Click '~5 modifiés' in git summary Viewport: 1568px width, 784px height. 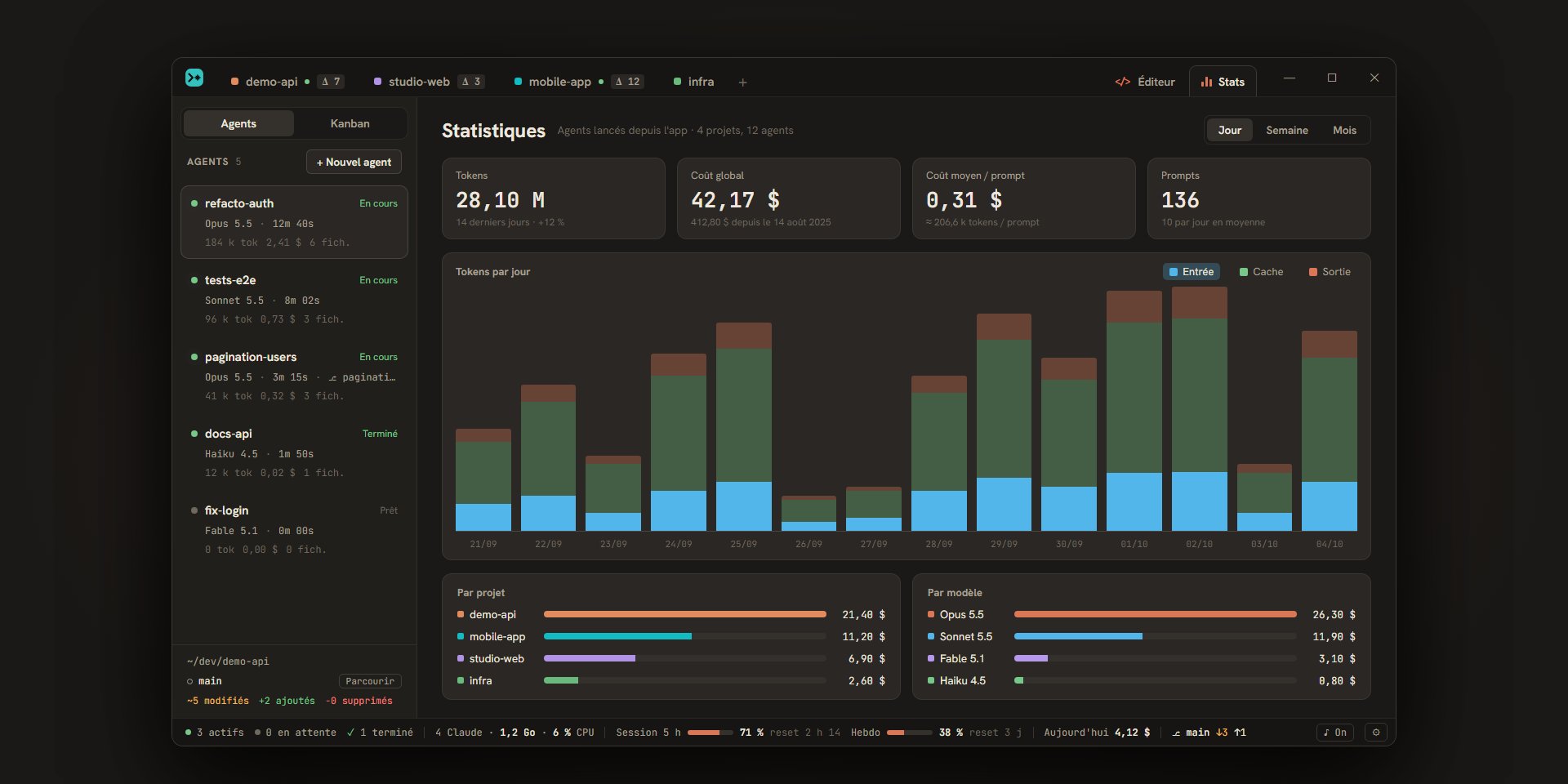(x=218, y=701)
